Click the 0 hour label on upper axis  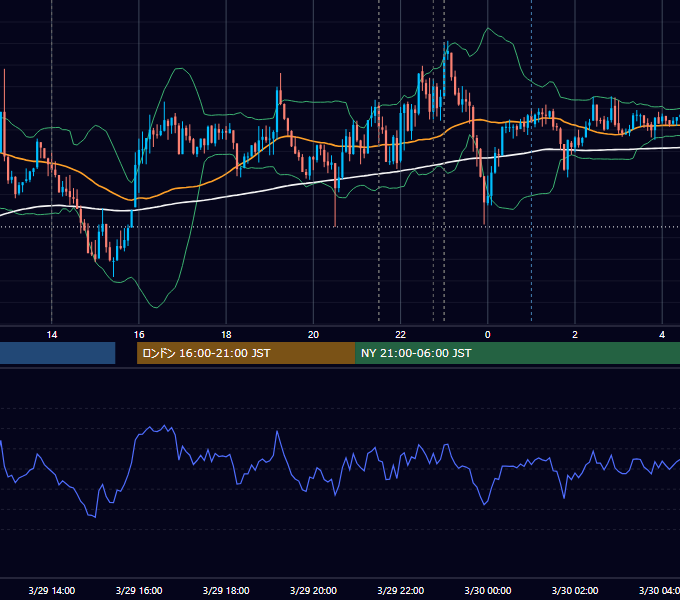tap(487, 335)
